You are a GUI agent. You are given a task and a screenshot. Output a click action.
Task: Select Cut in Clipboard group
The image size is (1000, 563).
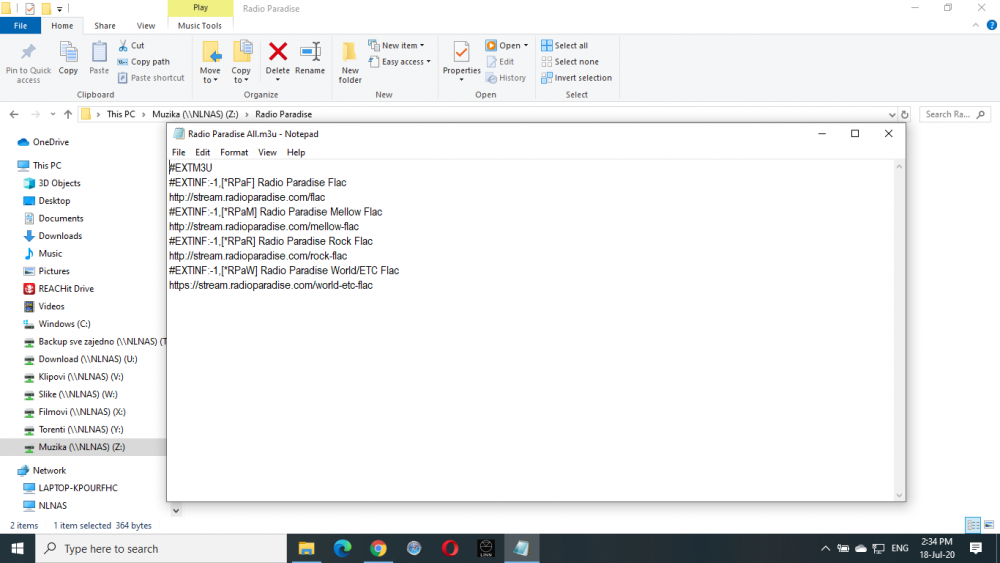click(x=131, y=45)
